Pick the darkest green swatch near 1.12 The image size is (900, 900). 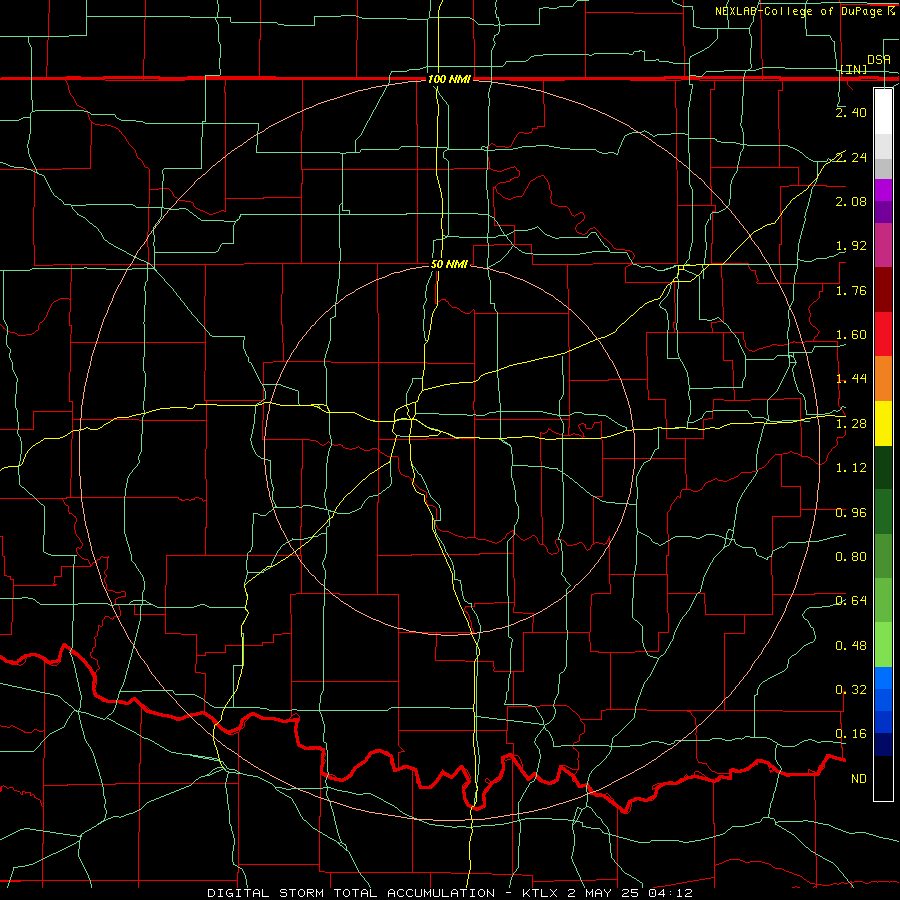coord(883,468)
